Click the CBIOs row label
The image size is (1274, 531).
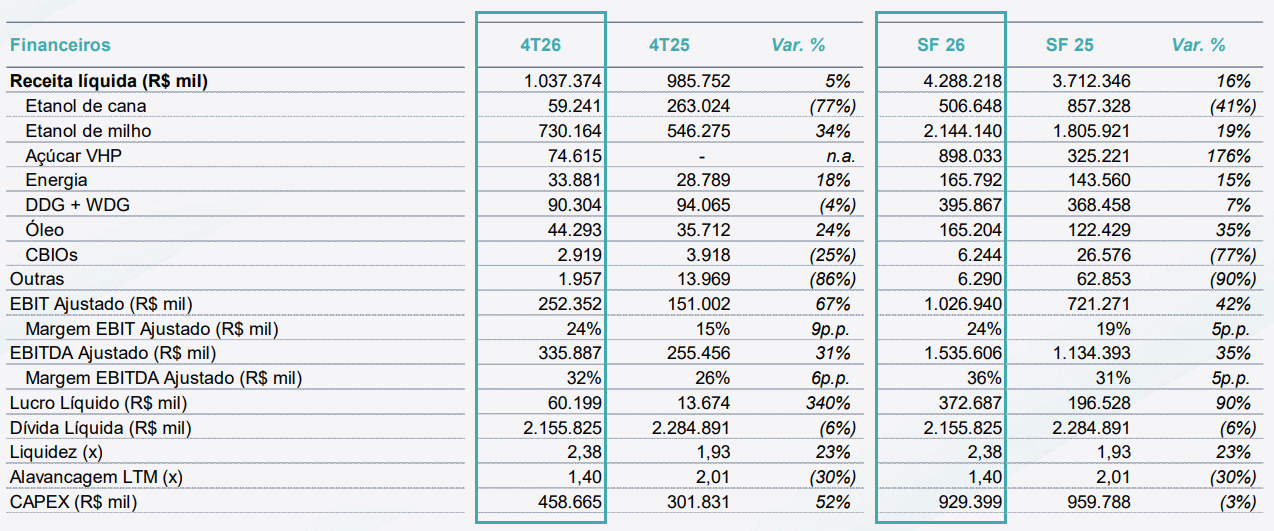click(x=52, y=255)
